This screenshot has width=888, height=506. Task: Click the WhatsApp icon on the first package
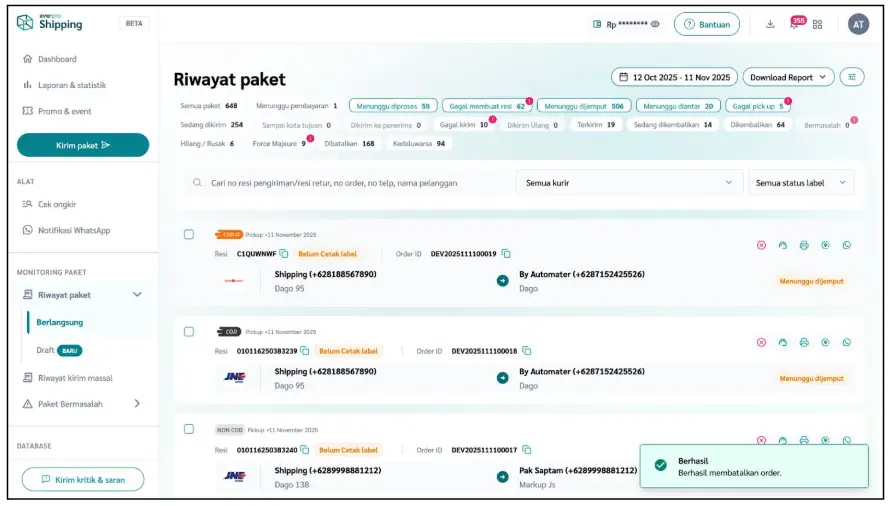pyautogui.click(x=847, y=245)
